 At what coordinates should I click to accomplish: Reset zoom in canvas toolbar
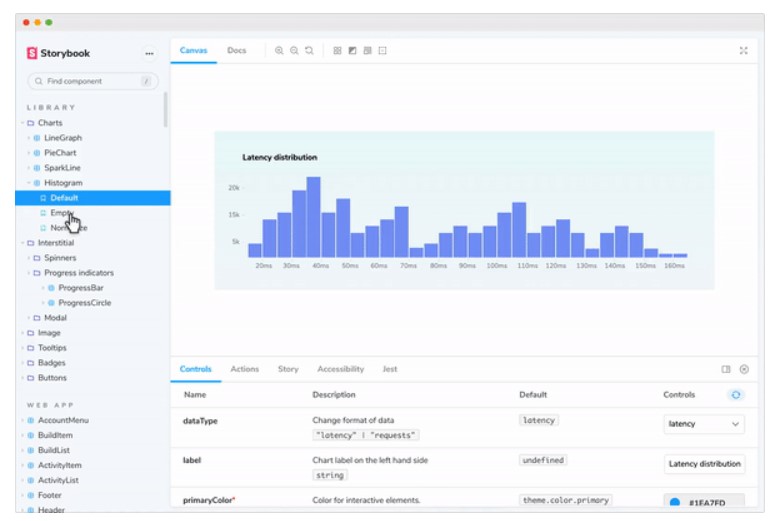tap(309, 51)
